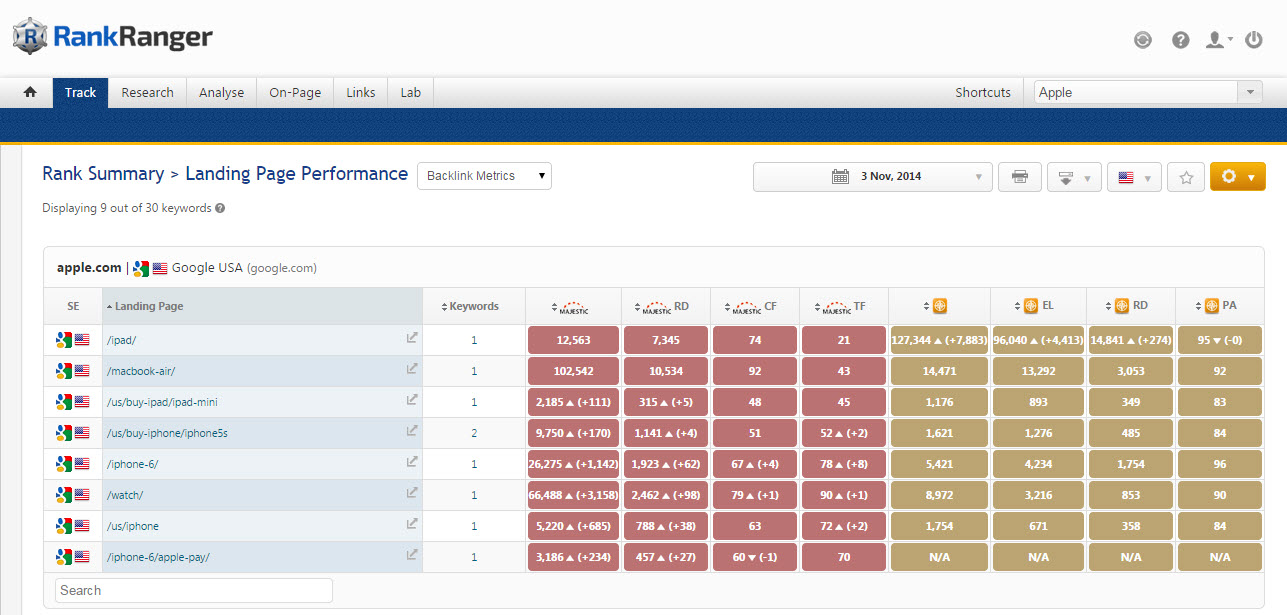The width and height of the screenshot is (1287, 615).
Task: Sort by Majestic TF column header
Action: point(843,306)
